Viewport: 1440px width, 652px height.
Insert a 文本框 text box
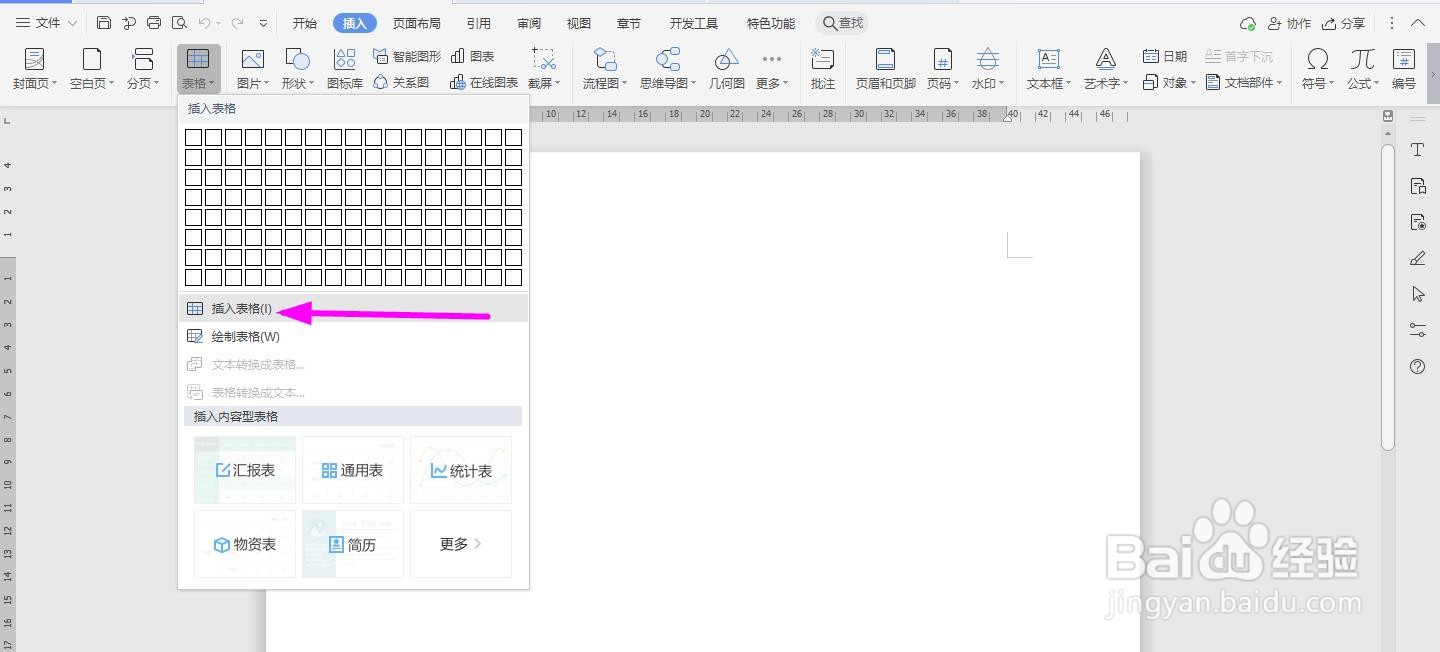1046,68
